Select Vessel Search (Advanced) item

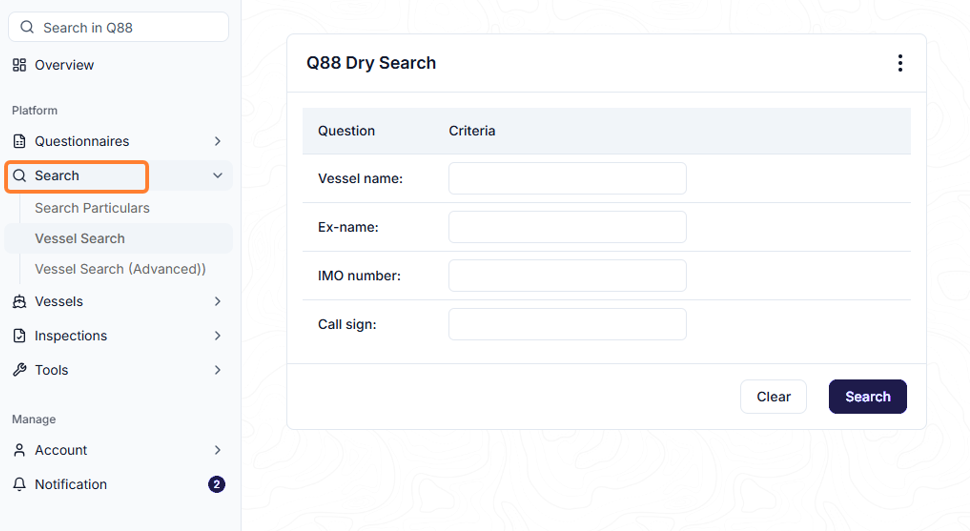(120, 269)
